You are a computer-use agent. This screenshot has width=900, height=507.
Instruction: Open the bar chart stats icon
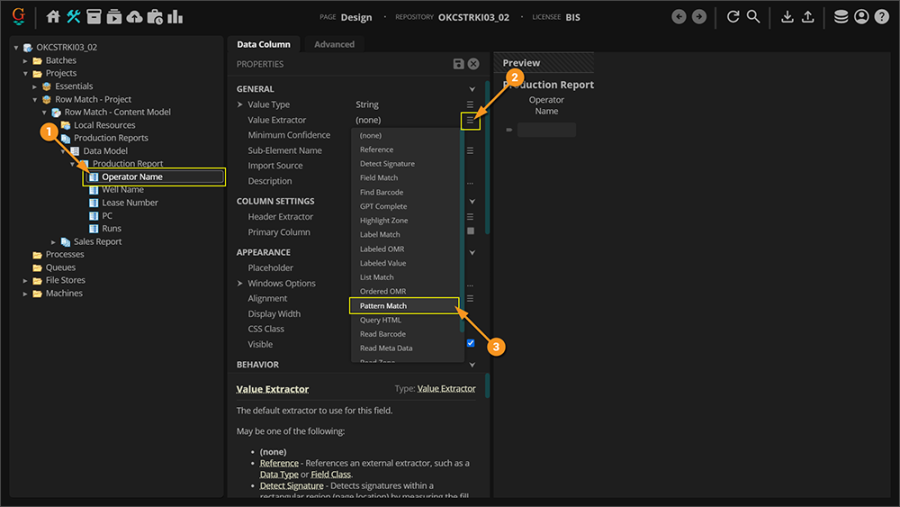(175, 17)
